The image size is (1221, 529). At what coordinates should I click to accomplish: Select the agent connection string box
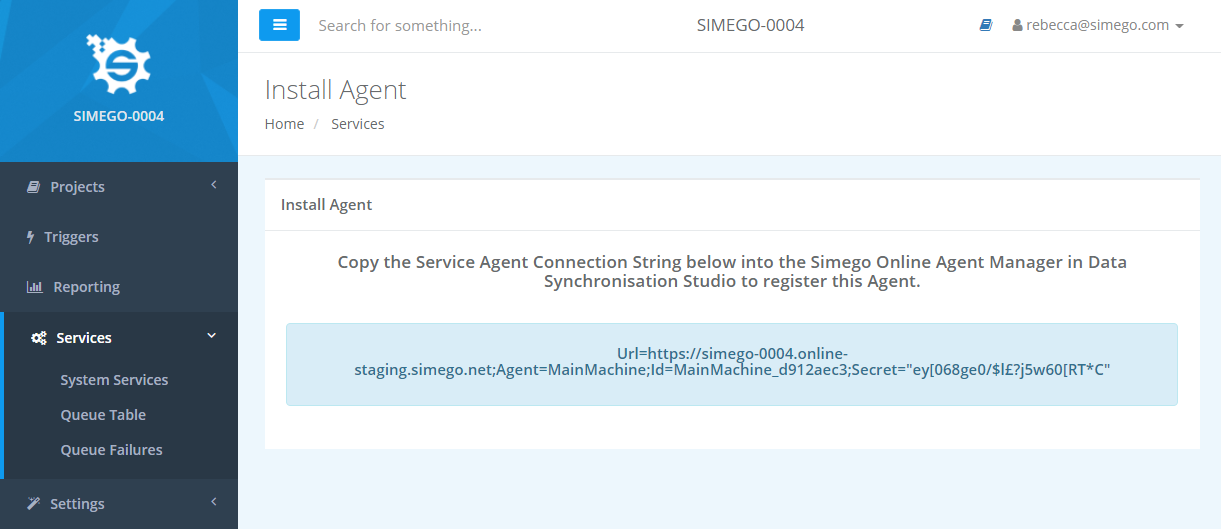pos(732,364)
